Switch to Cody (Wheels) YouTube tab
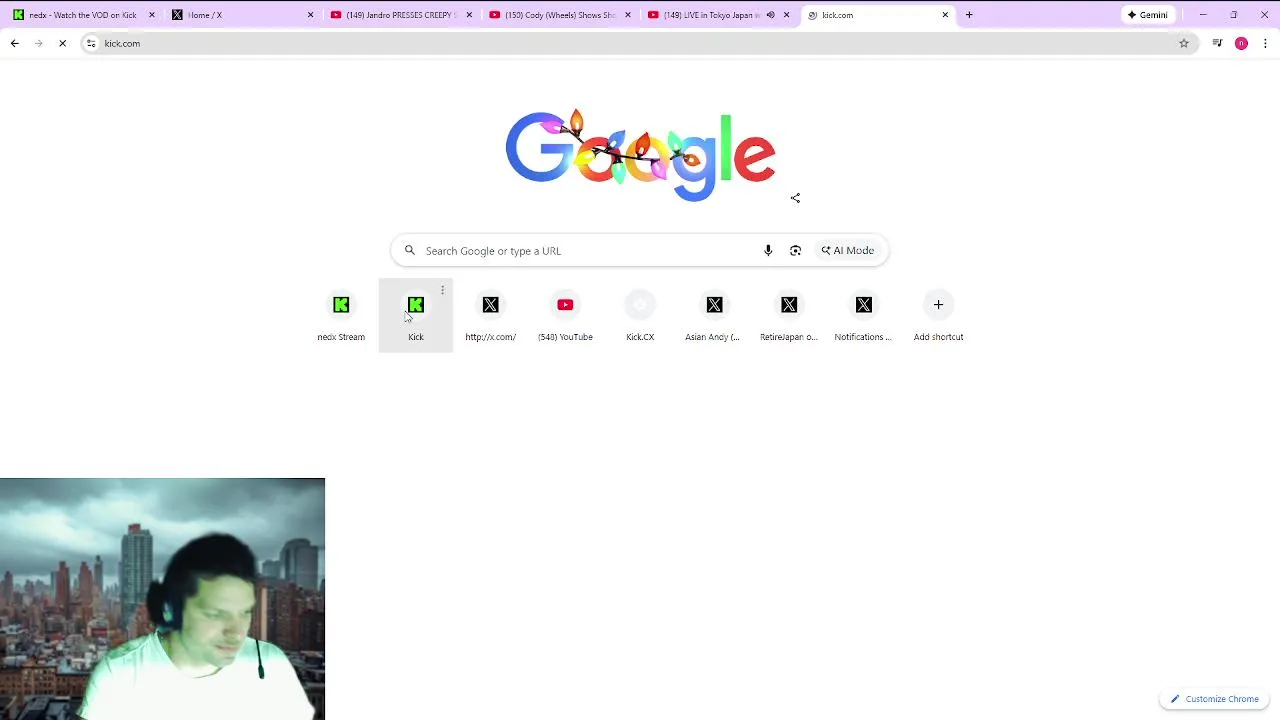 (560, 15)
